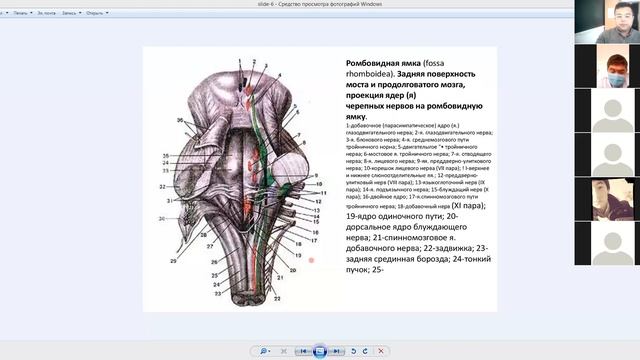Viewport: 640px width, 360px height.
Task: Go to the previous photo
Action: tap(303, 351)
